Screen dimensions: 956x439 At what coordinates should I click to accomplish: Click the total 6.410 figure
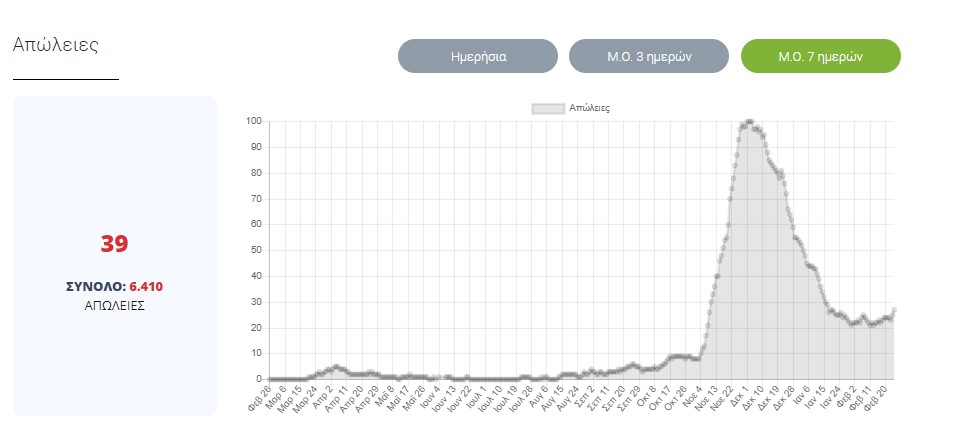click(146, 287)
